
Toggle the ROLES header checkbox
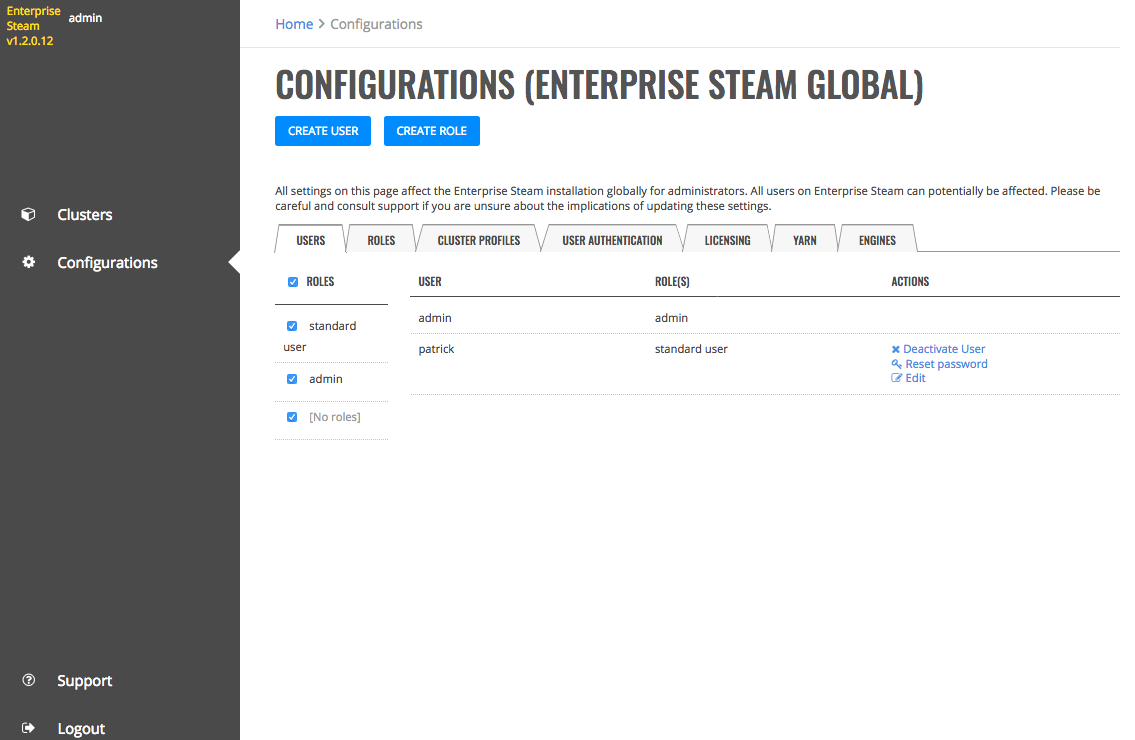tap(292, 282)
